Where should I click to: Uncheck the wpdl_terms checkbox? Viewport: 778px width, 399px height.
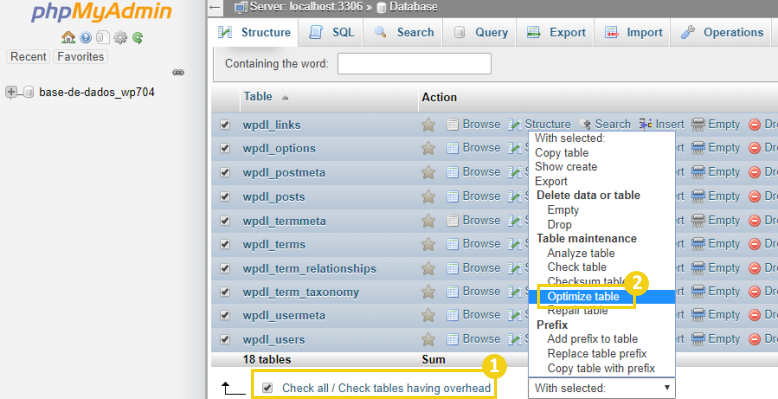click(225, 244)
